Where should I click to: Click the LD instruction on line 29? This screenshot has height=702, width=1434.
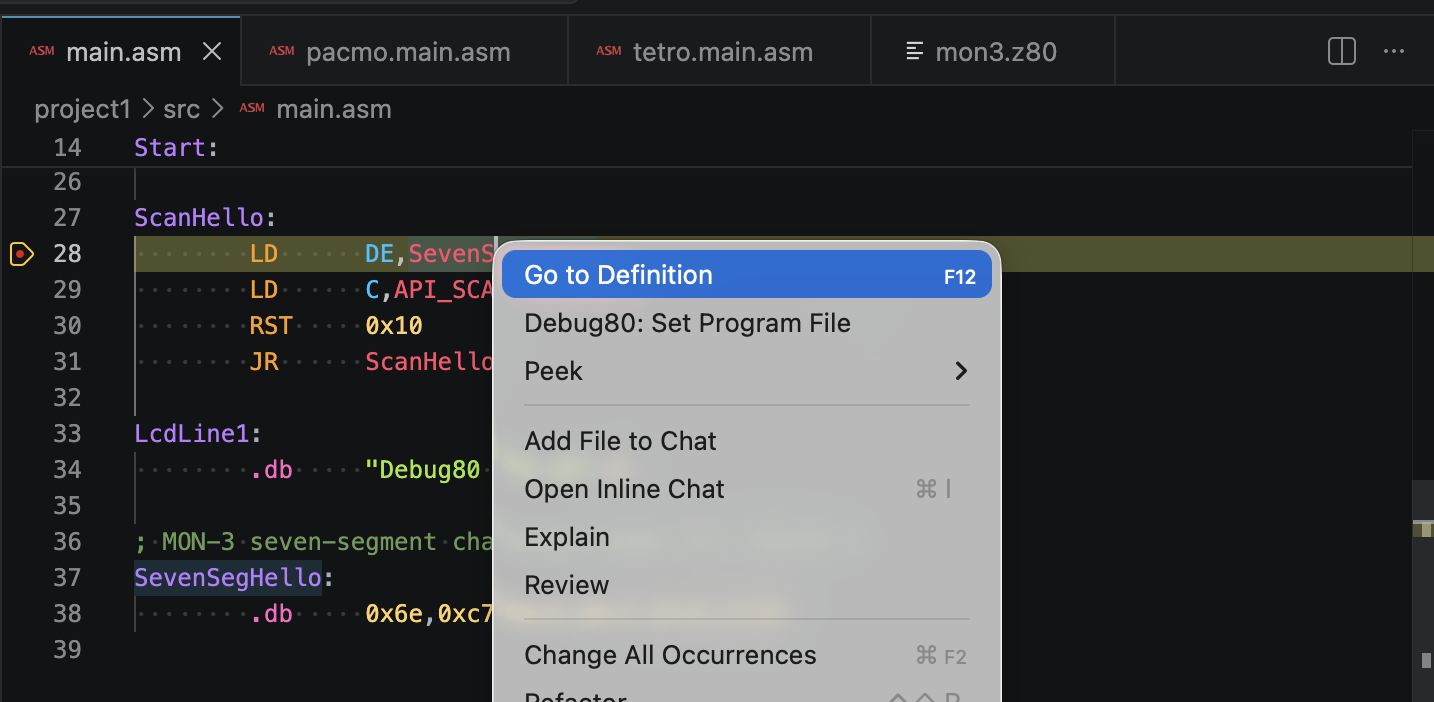264,290
